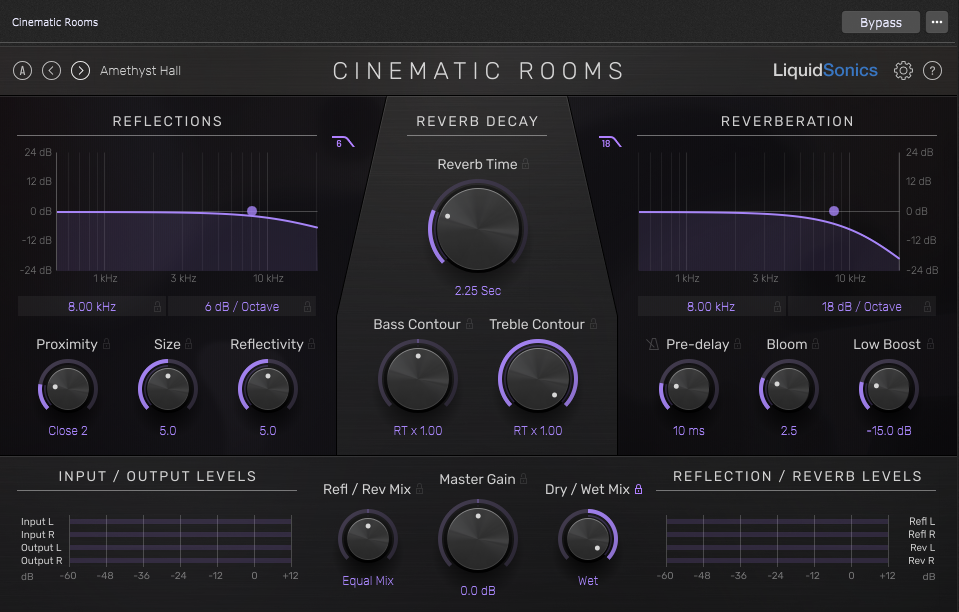The image size is (959, 612).
Task: Click the Reflections EQ curve handle
Action: [252, 211]
